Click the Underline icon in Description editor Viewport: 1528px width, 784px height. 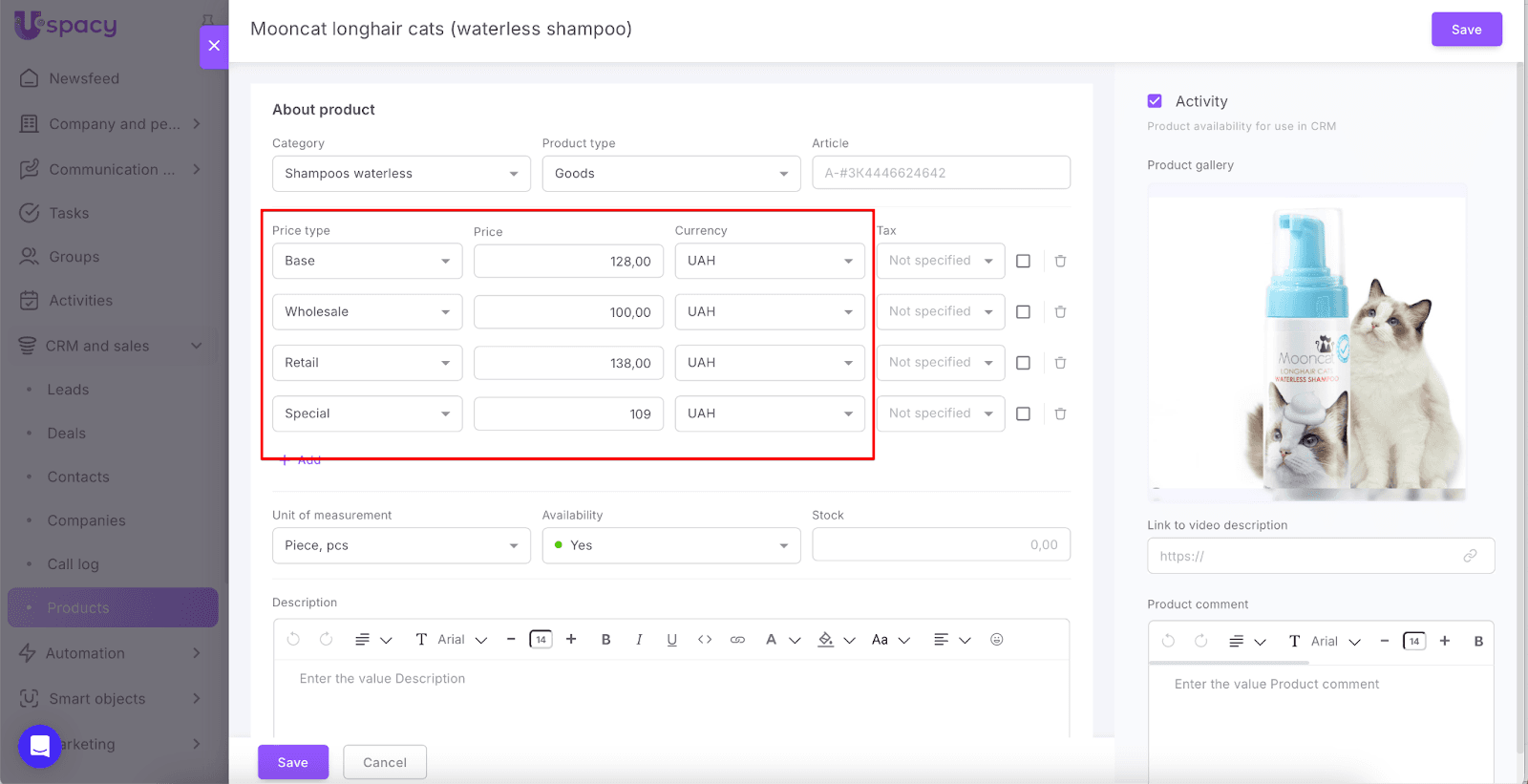click(x=671, y=640)
